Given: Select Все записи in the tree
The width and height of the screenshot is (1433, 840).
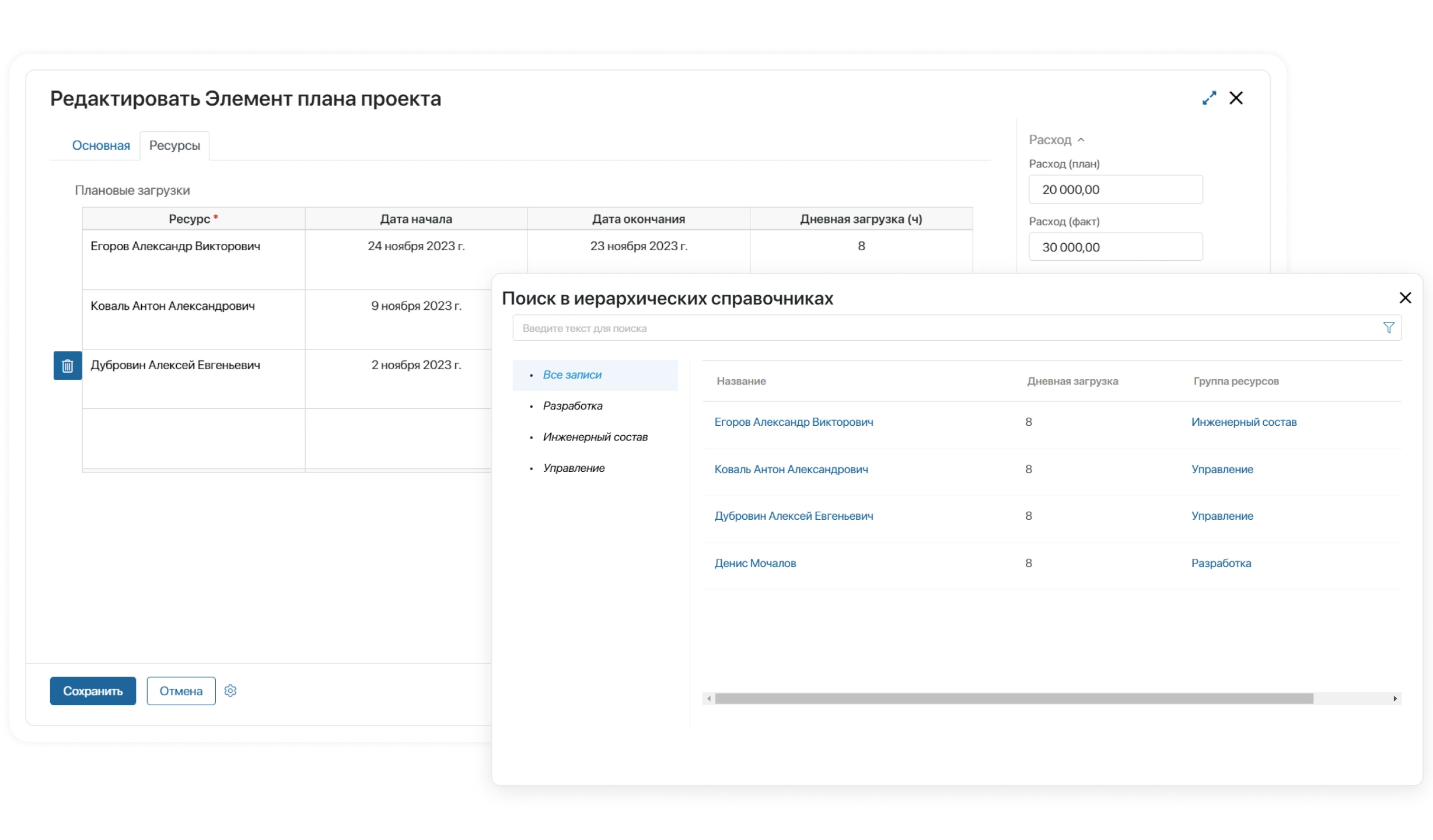Looking at the screenshot, I should click(572, 375).
